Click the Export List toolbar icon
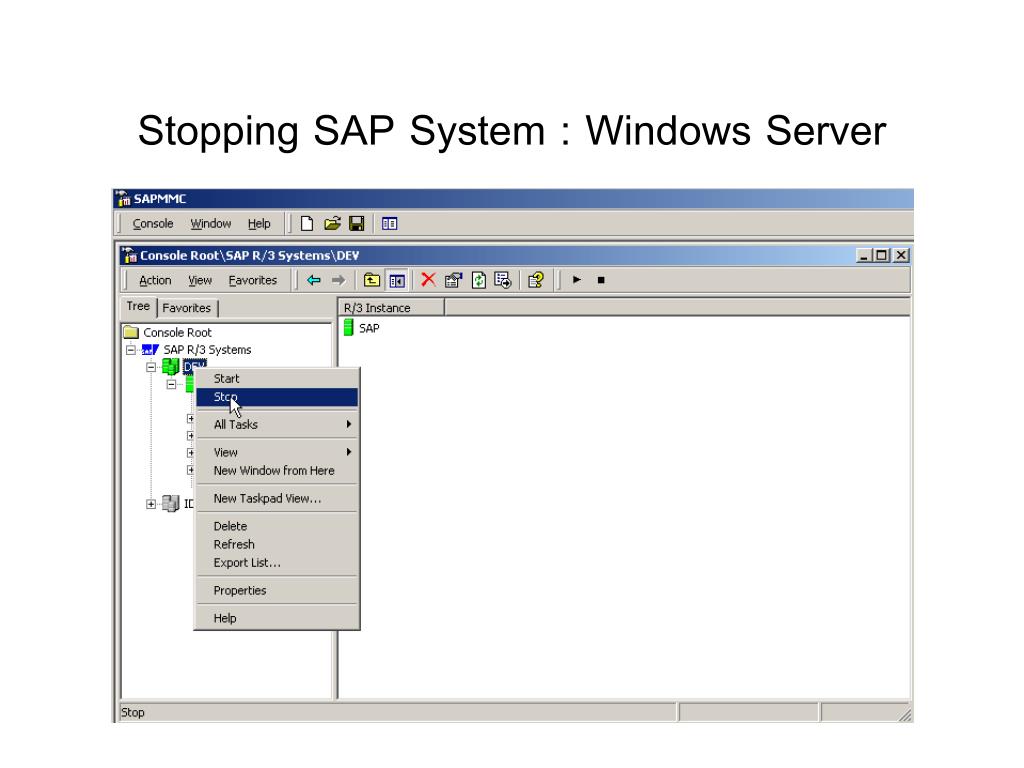 (503, 280)
